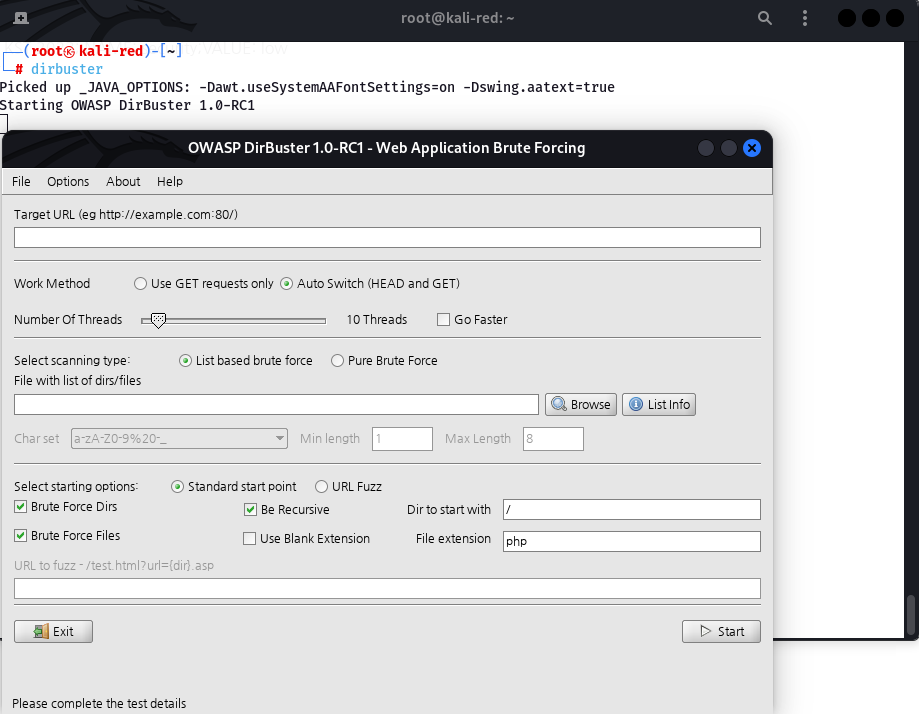
Task: Click the Browse button
Action: point(581,404)
